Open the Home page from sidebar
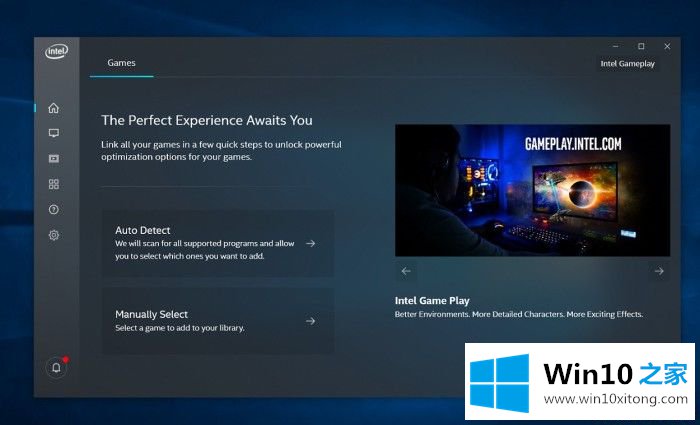 pyautogui.click(x=54, y=108)
